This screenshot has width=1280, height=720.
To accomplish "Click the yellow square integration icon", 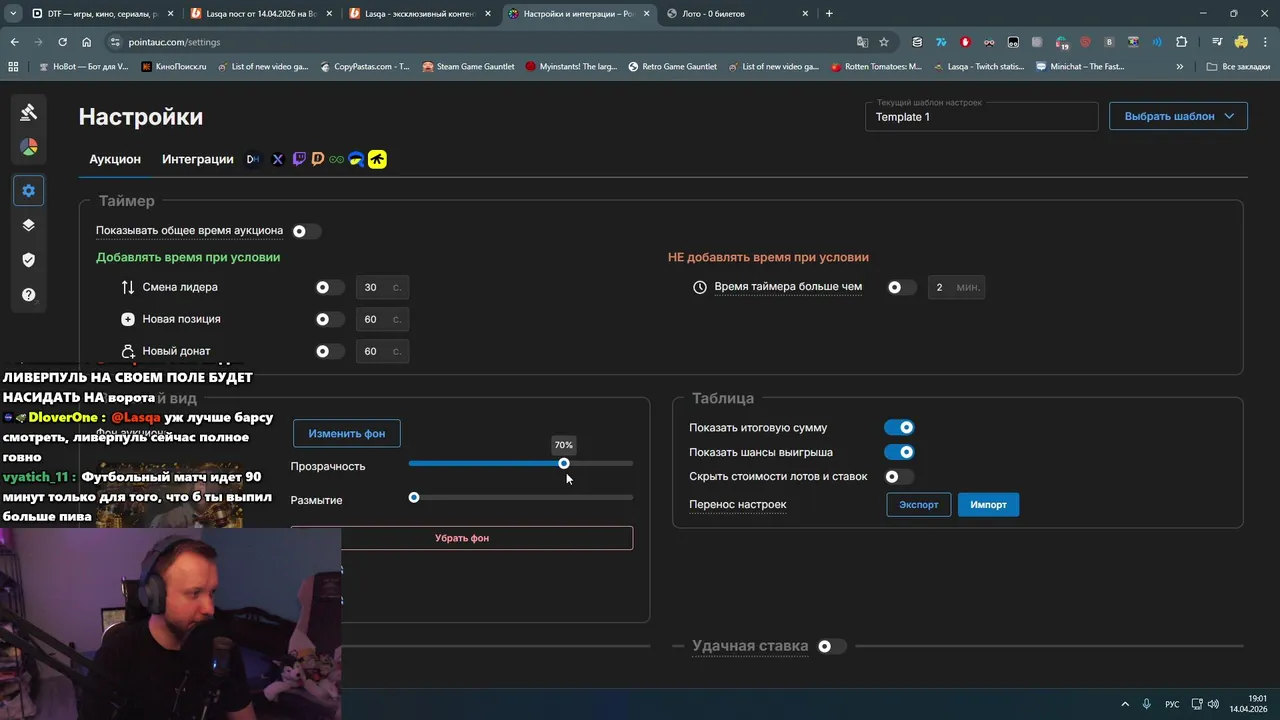I will [377, 159].
